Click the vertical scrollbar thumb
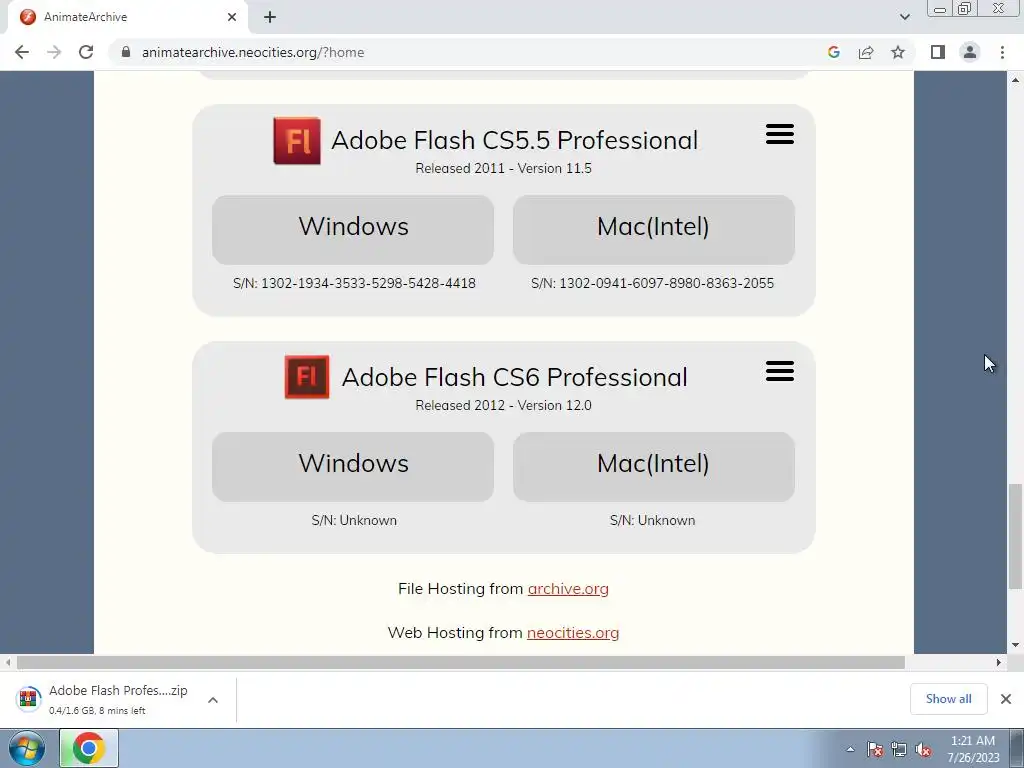 [x=1015, y=536]
